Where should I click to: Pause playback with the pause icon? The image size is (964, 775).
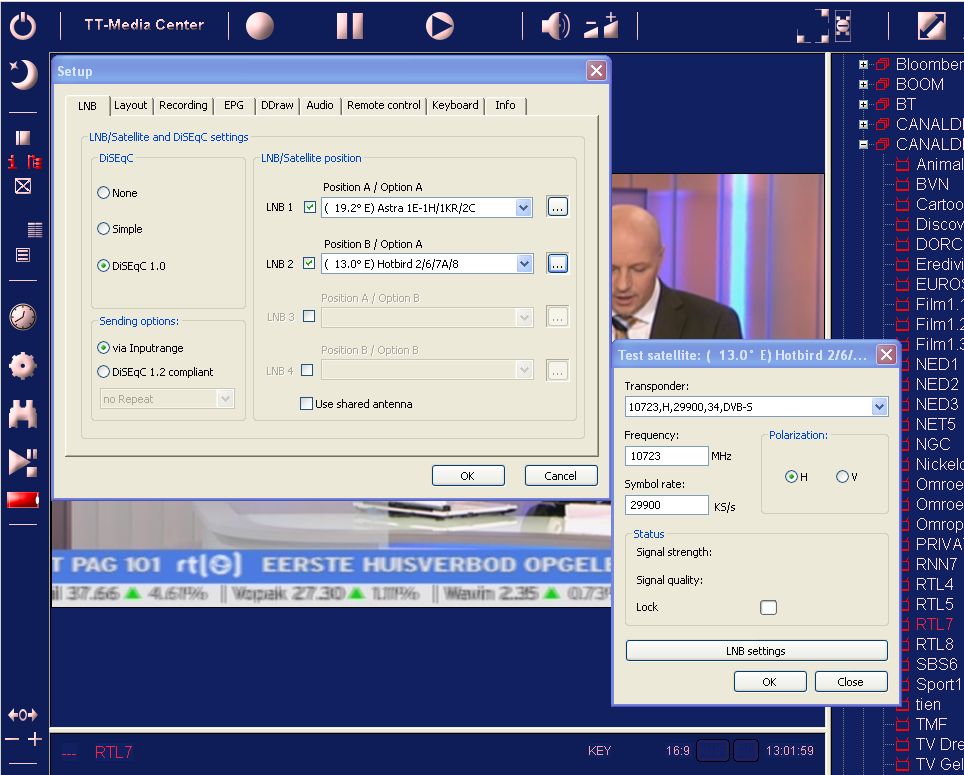(350, 26)
